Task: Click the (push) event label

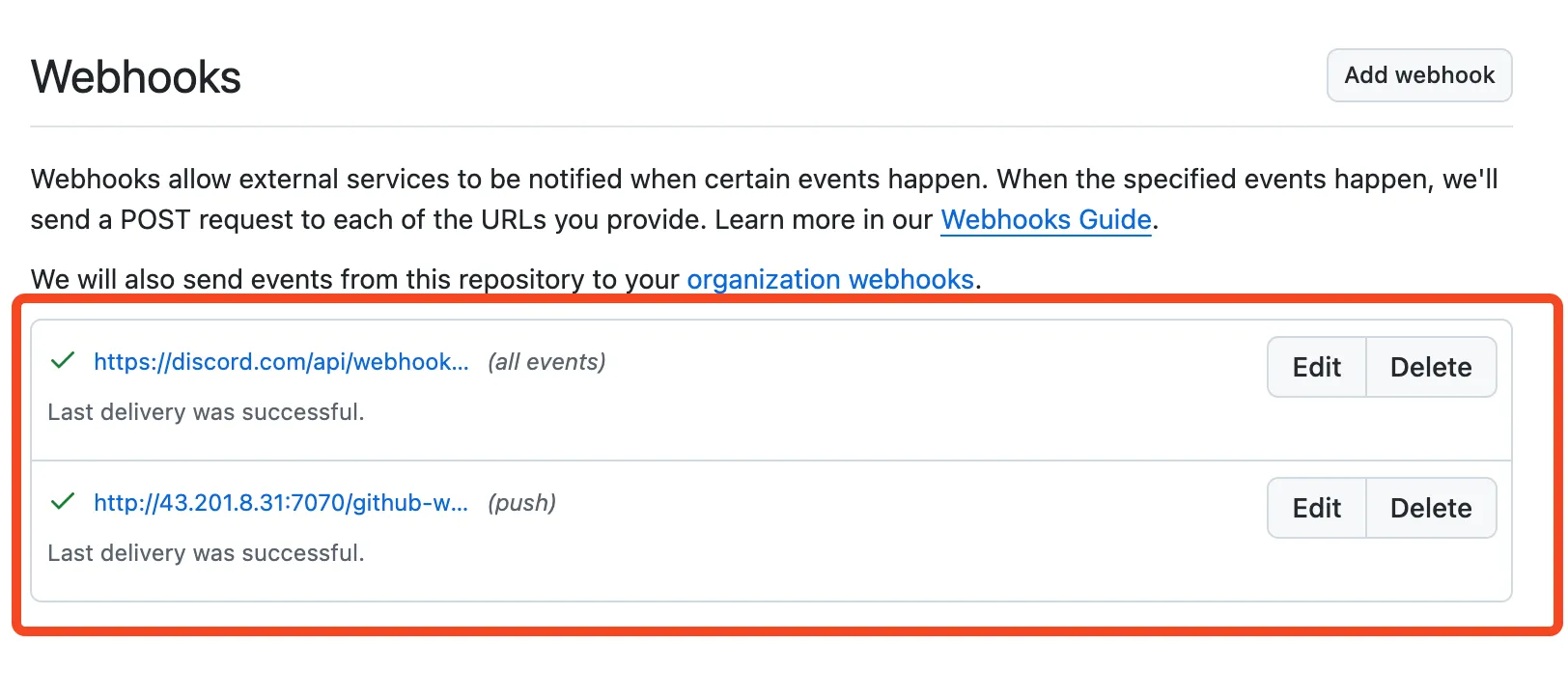Action: point(521,503)
